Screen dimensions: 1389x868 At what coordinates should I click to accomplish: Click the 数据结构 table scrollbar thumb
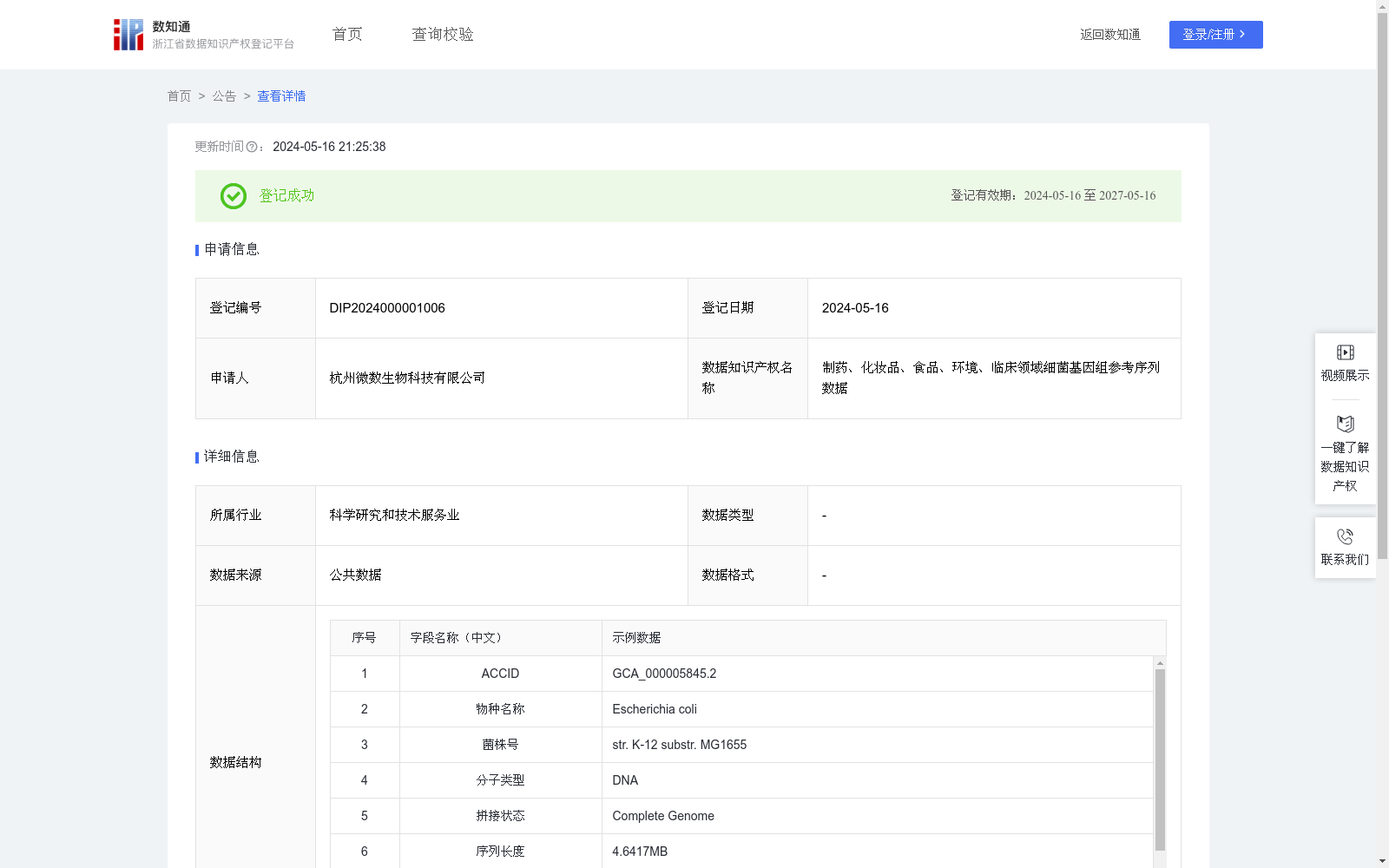pos(1160,759)
